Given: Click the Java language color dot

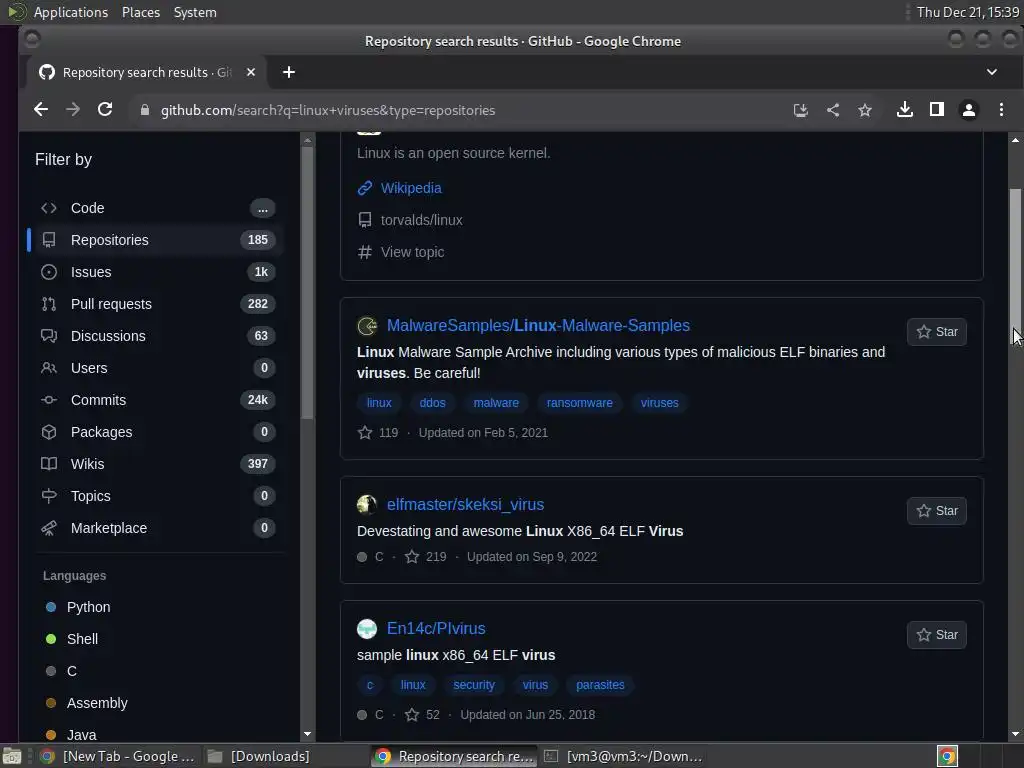Looking at the screenshot, I should 51,735.
